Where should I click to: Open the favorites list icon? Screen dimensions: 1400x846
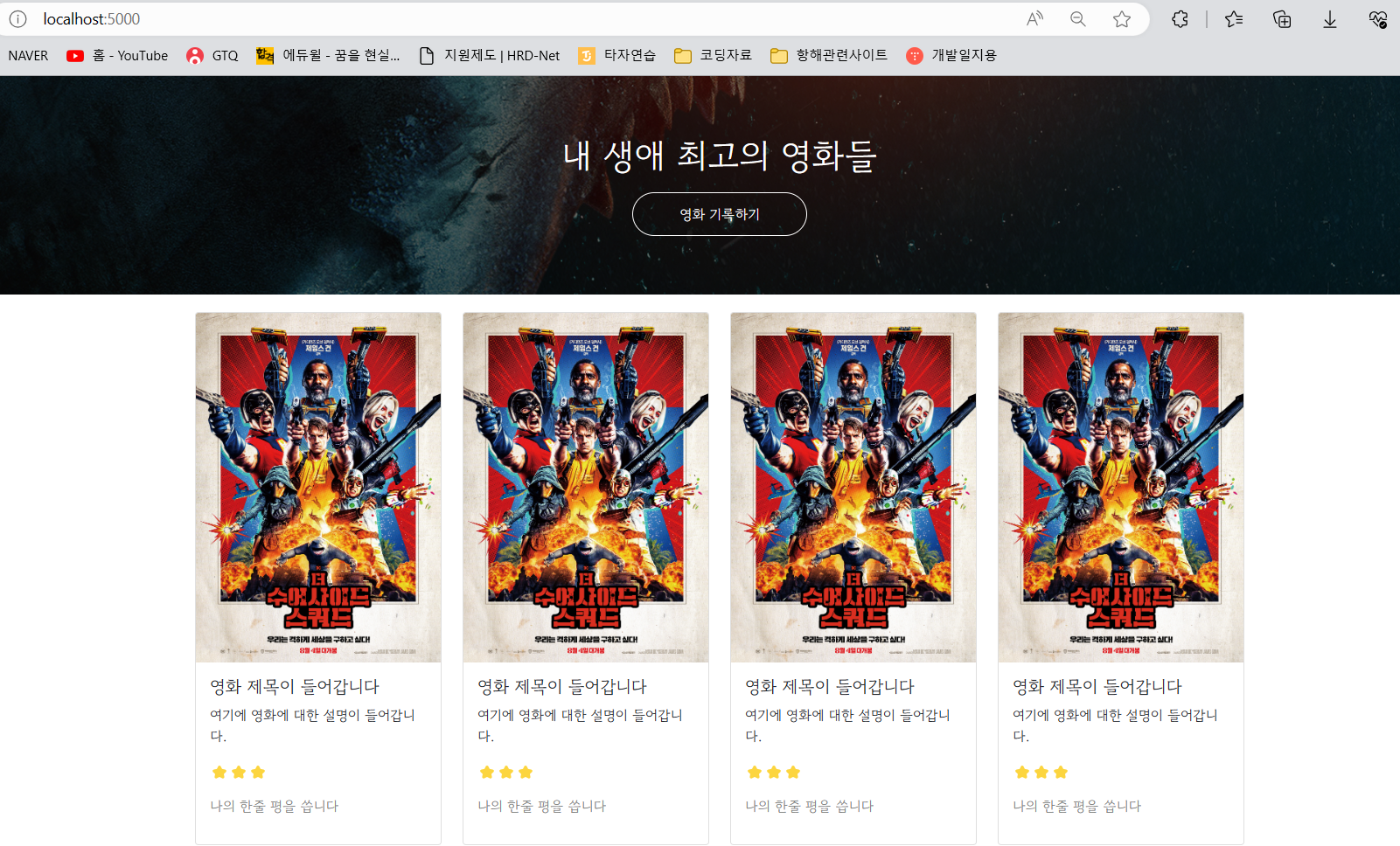[x=1234, y=19]
